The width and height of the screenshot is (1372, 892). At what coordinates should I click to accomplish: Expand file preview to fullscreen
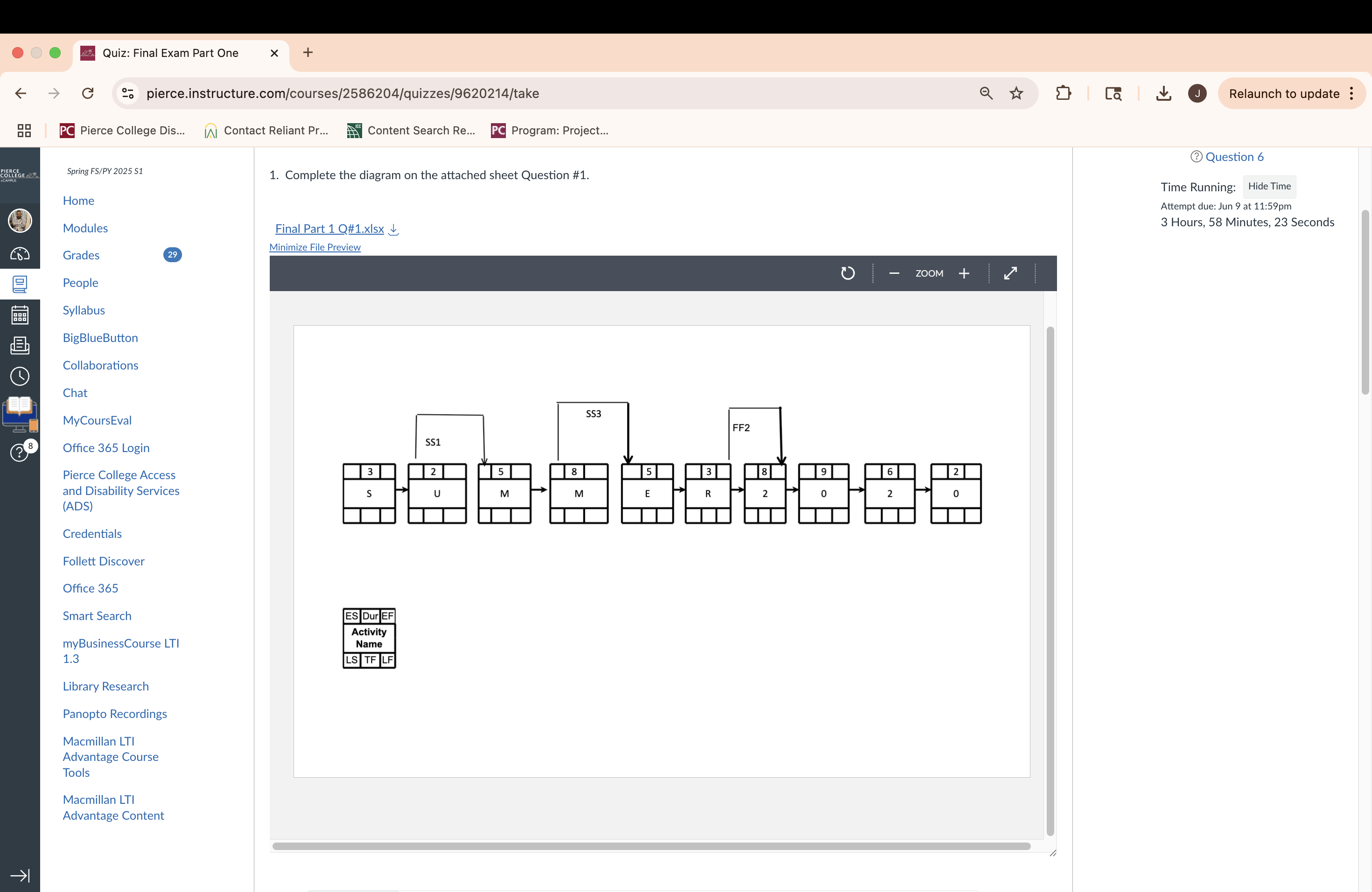click(1010, 273)
